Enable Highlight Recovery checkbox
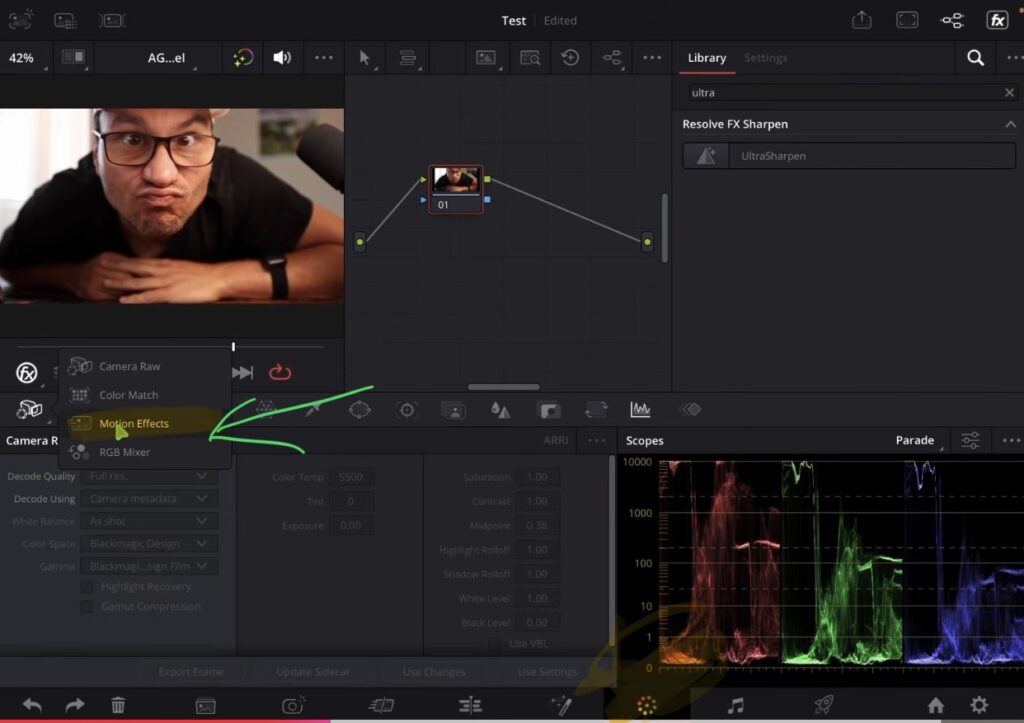The width and height of the screenshot is (1024, 723). coord(86,587)
